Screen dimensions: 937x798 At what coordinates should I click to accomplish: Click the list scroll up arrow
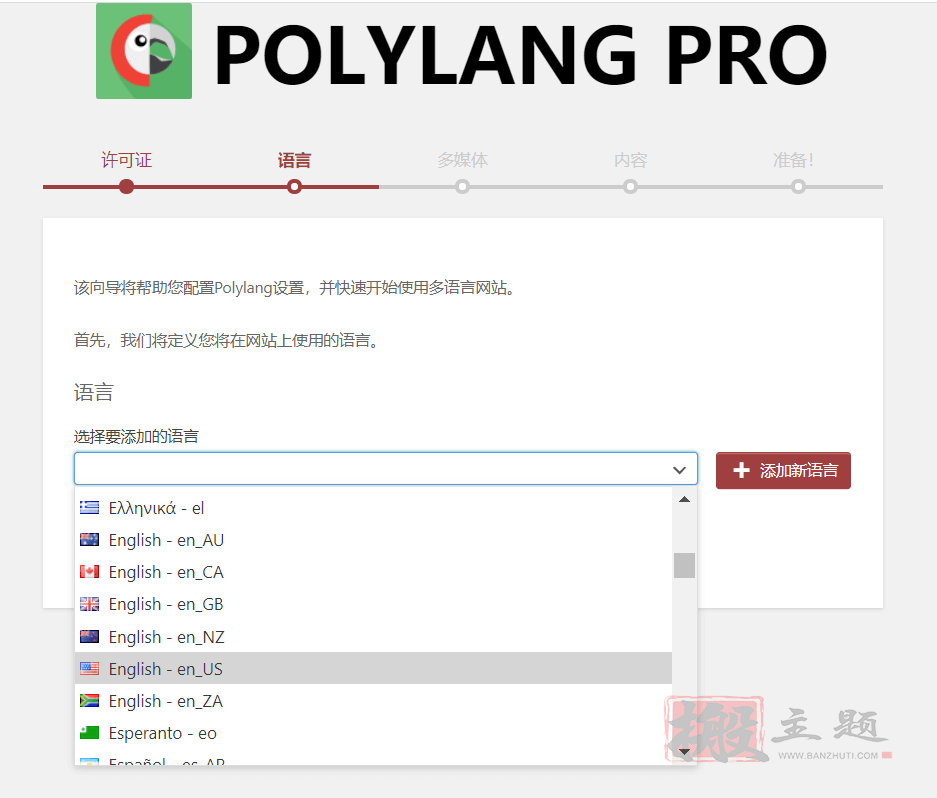(x=685, y=499)
